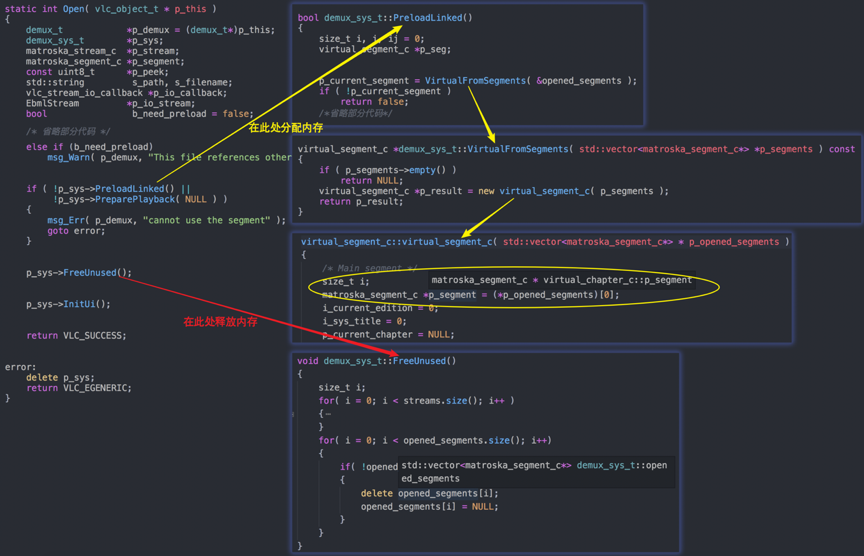Click the "cannot use the segment" string
864x556 pixels.
pos(207,220)
